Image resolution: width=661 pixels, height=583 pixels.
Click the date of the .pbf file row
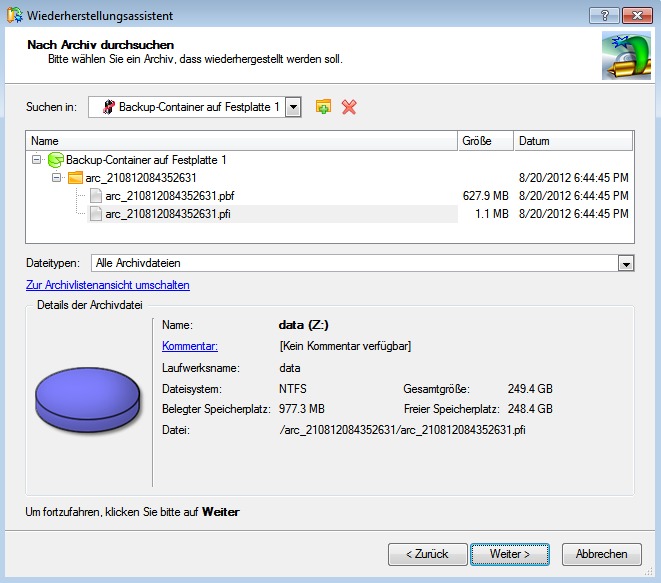pyautogui.click(x=573, y=196)
